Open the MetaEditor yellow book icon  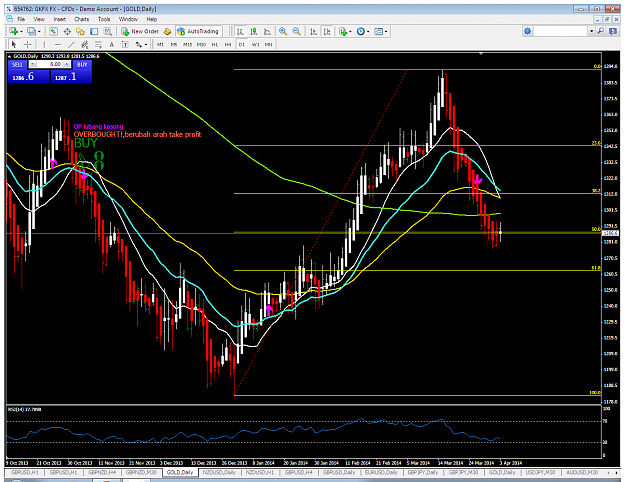(167, 31)
